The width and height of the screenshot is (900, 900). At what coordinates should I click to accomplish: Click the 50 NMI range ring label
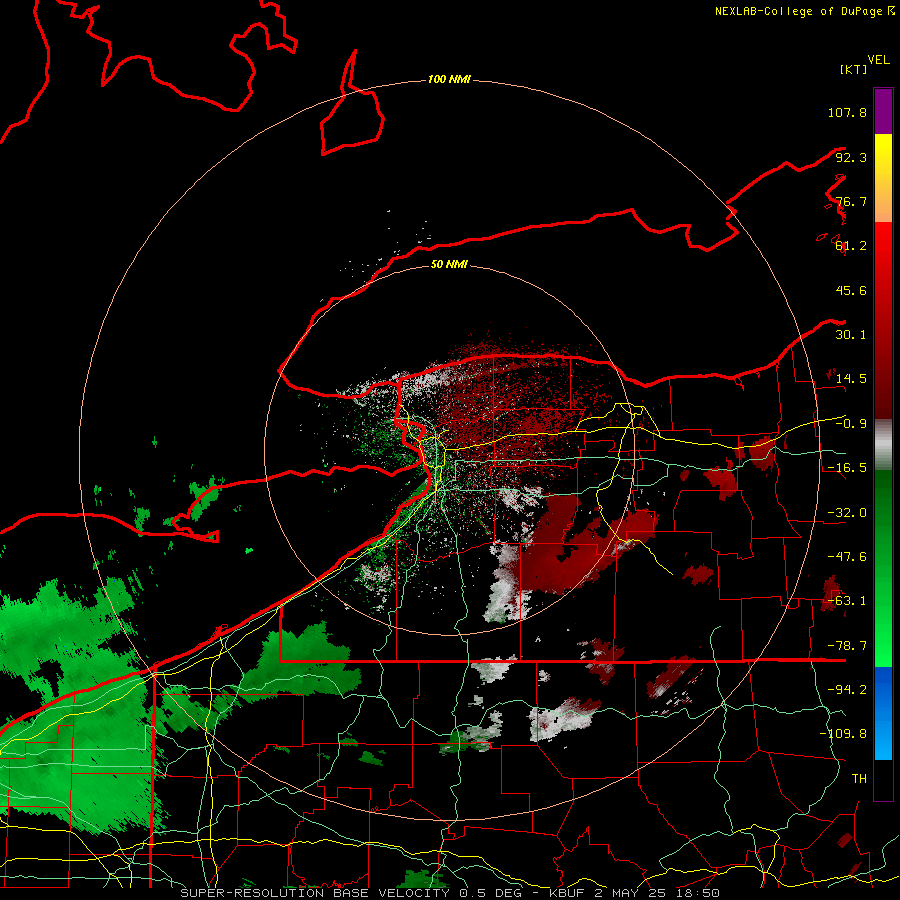(449, 265)
